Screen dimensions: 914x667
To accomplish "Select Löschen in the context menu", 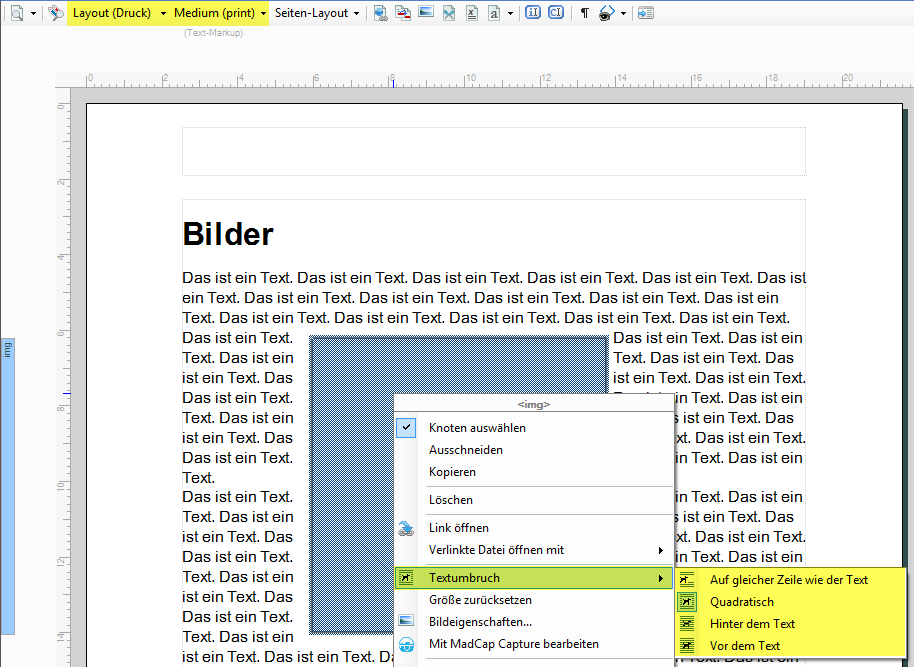I will tap(451, 500).
